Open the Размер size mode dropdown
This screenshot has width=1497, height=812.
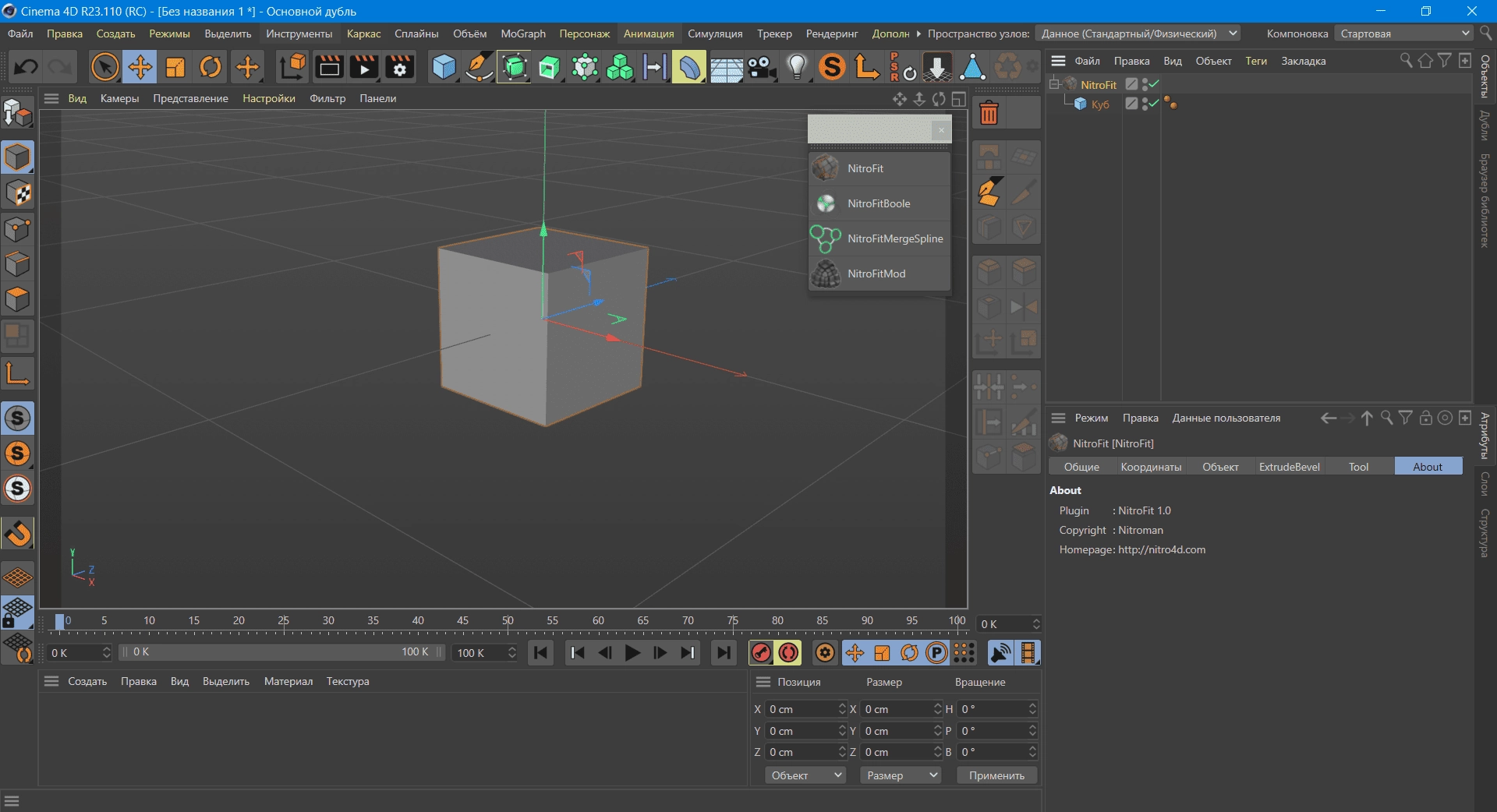901,775
